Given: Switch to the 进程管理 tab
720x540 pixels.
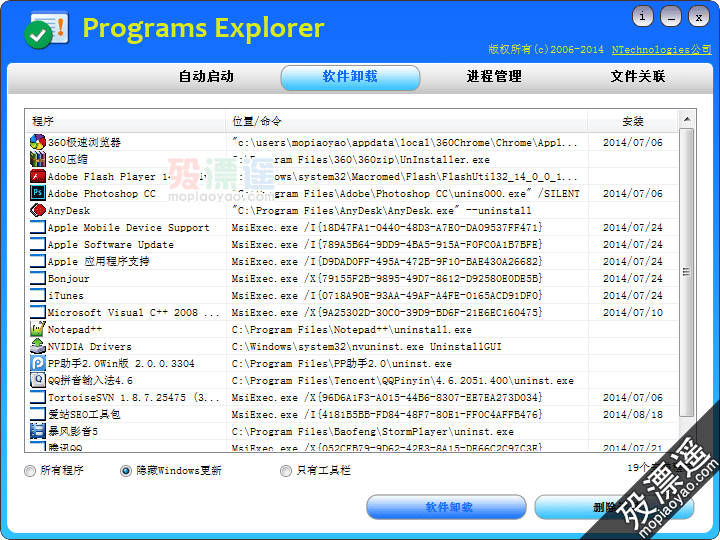Looking at the screenshot, I should [x=494, y=76].
